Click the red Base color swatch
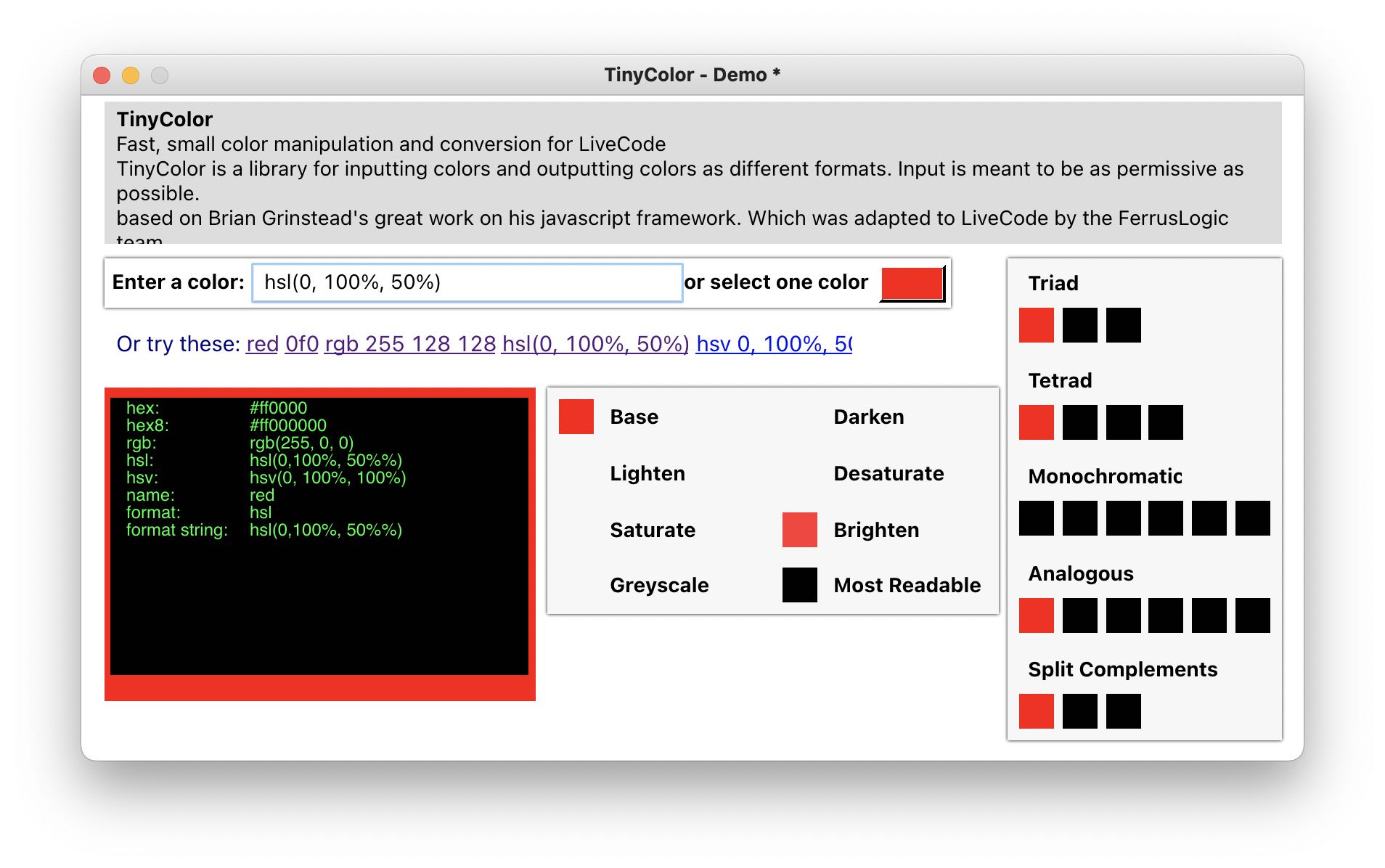1385x868 pixels. point(576,417)
